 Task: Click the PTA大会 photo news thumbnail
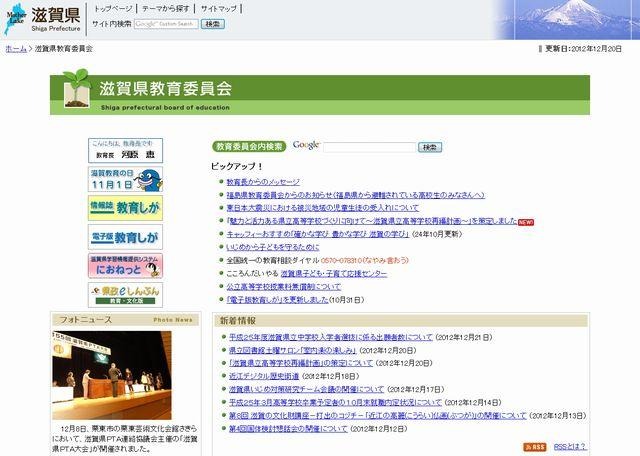pos(112,375)
